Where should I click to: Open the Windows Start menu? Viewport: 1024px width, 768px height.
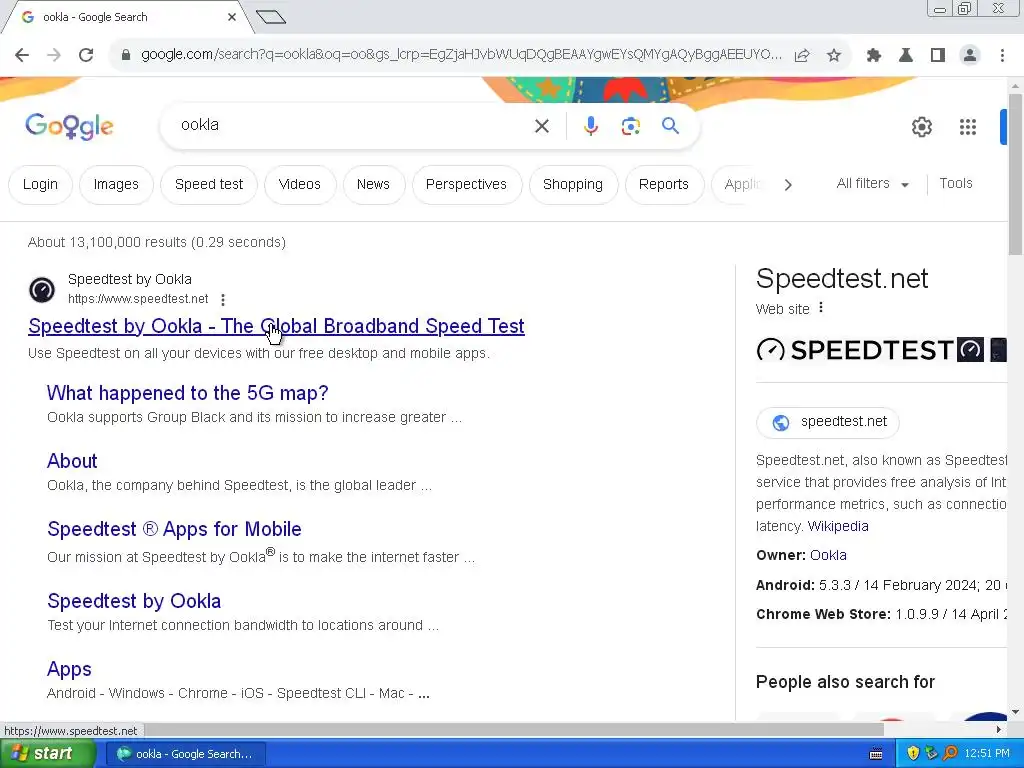[48, 754]
